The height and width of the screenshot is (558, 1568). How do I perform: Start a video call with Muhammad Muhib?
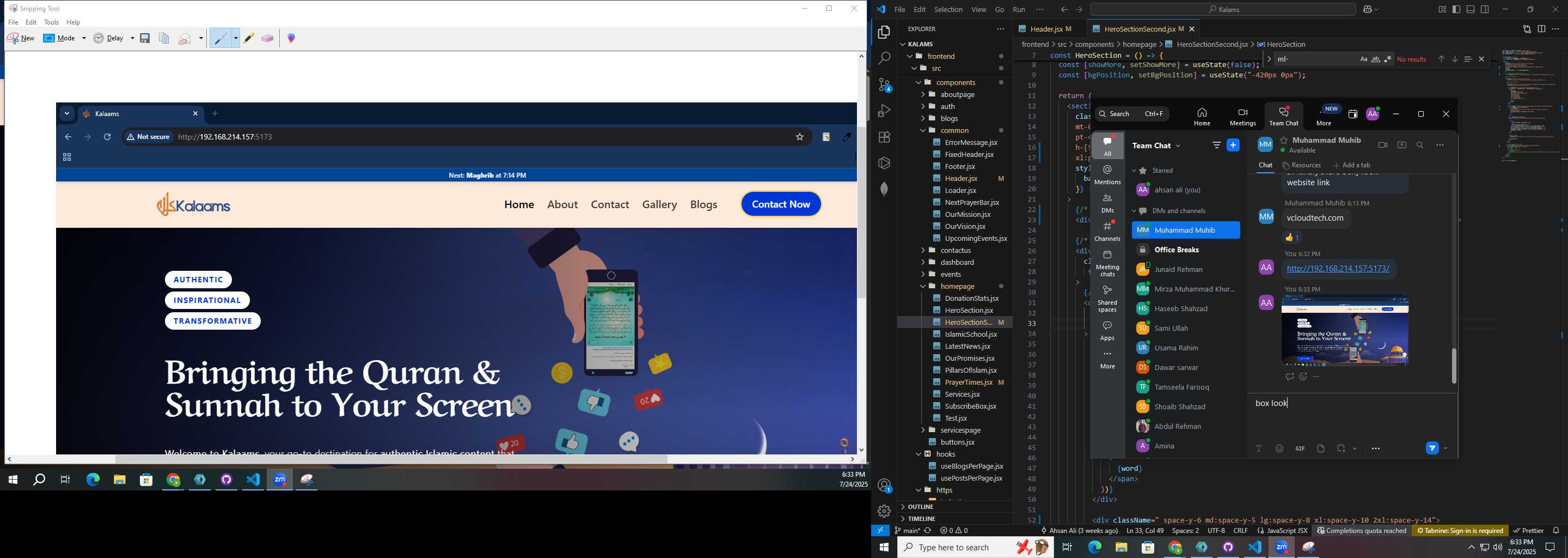(x=1382, y=145)
